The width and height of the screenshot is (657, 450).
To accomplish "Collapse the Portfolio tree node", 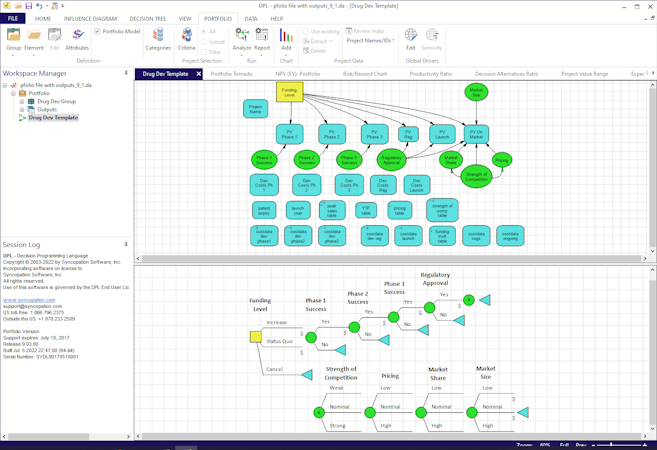I will point(13,93).
